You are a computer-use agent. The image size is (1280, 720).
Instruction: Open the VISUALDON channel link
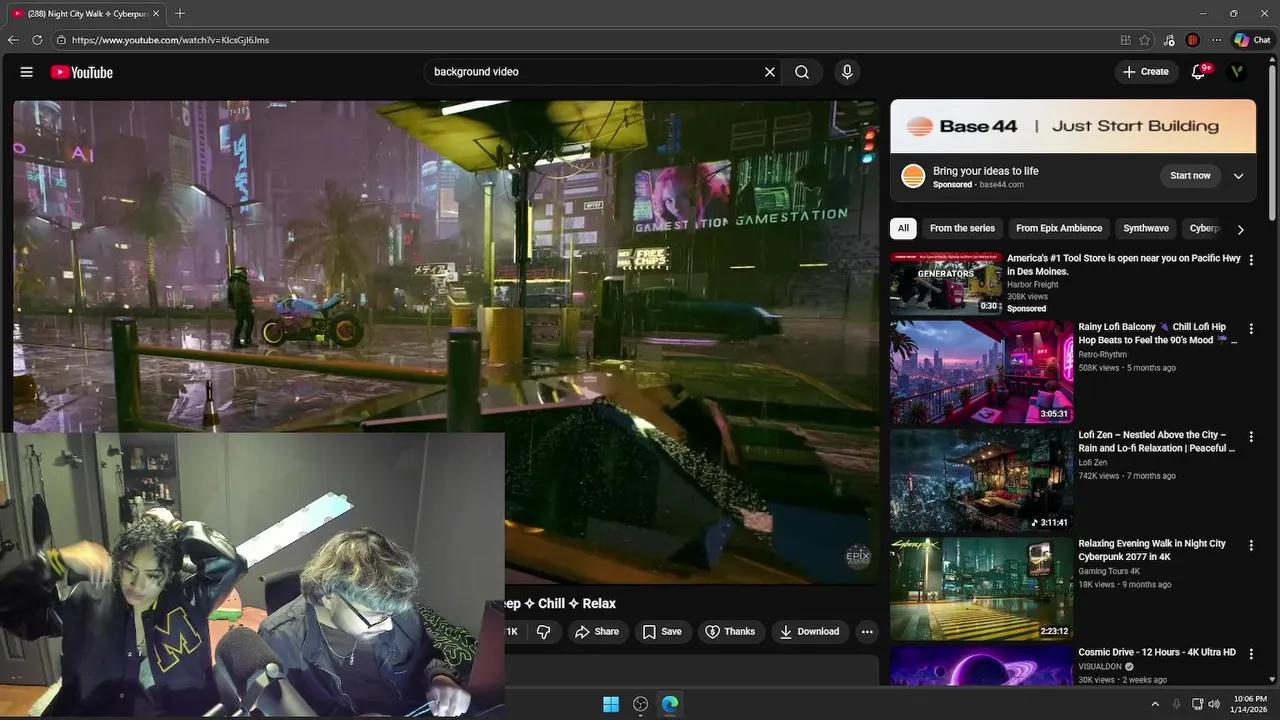point(1100,667)
